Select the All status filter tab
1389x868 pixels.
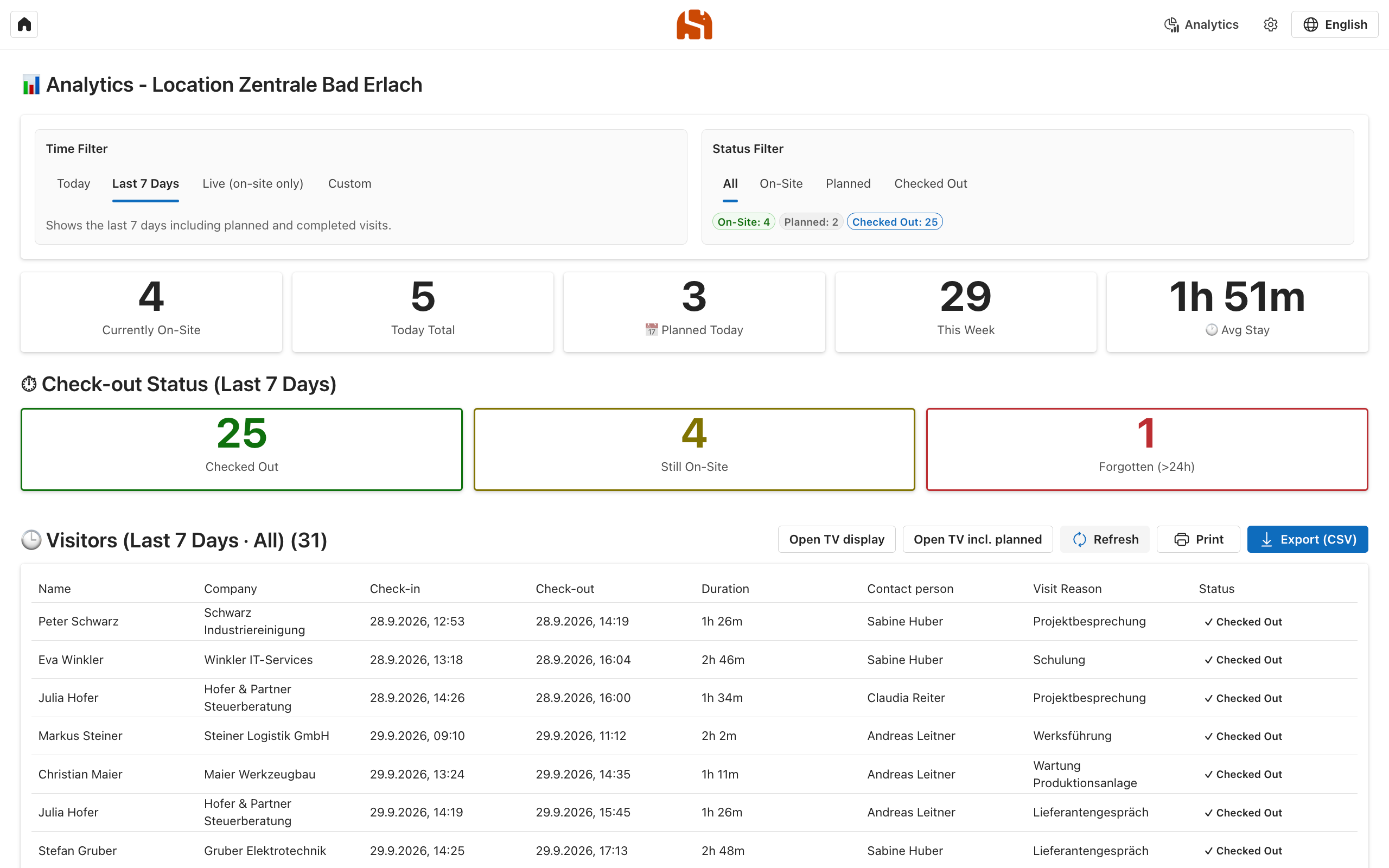pyautogui.click(x=730, y=184)
